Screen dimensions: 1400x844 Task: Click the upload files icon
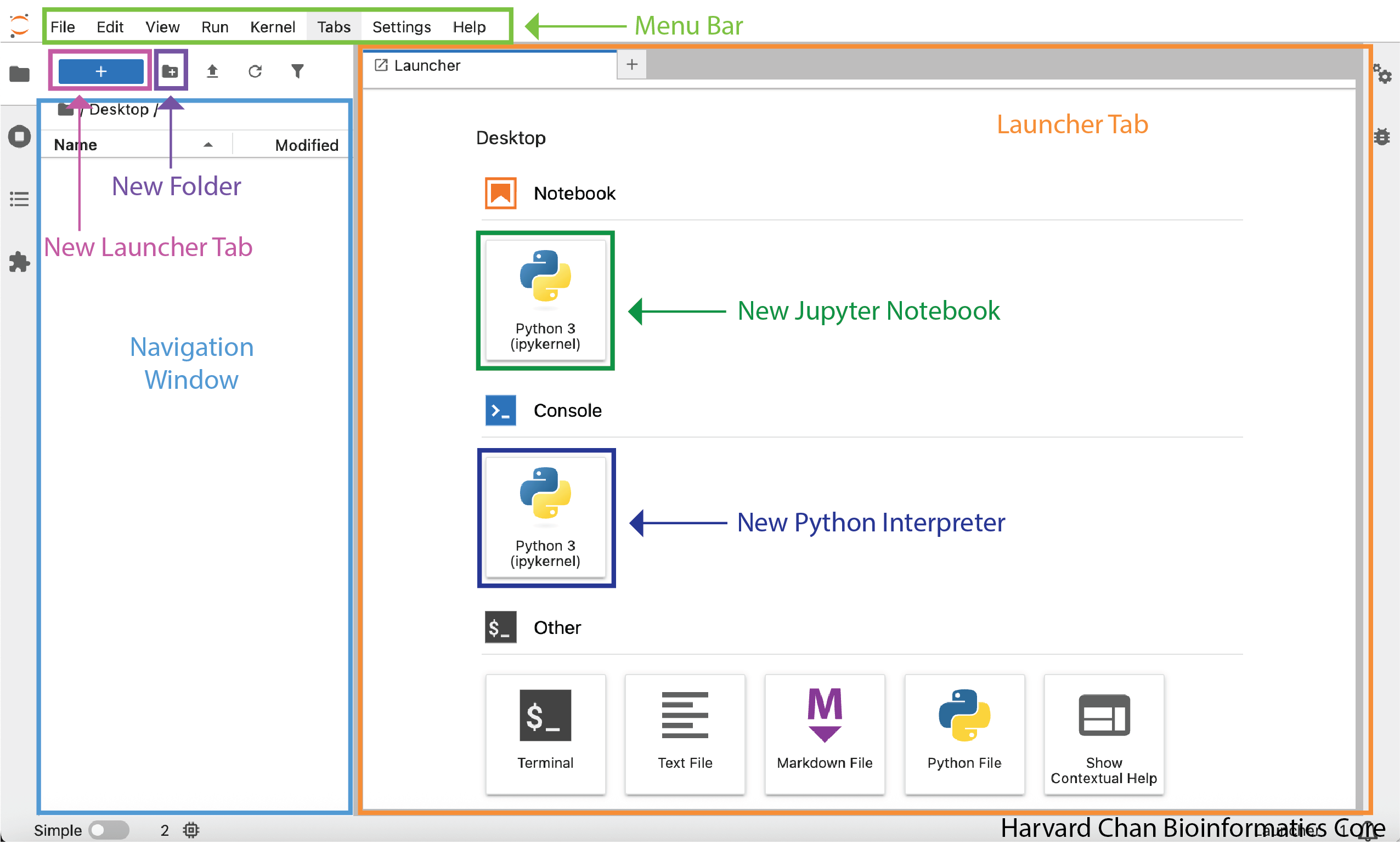tap(212, 71)
